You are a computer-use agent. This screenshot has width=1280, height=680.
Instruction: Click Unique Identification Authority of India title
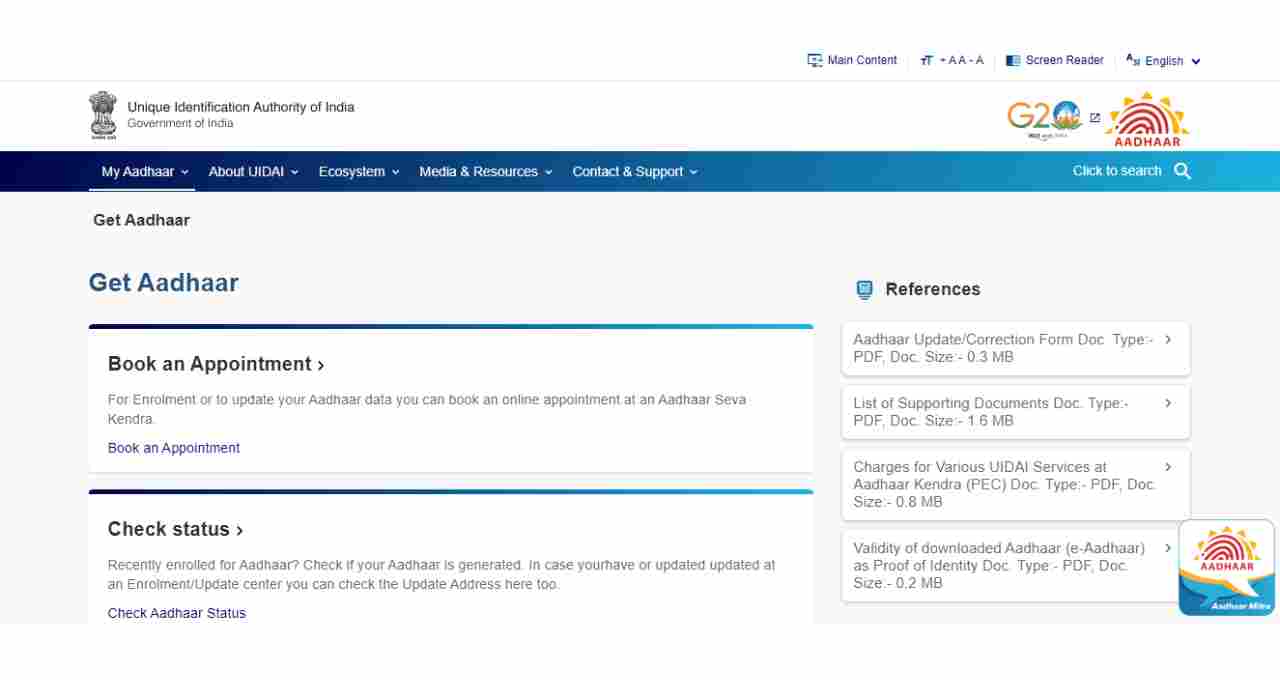point(241,107)
